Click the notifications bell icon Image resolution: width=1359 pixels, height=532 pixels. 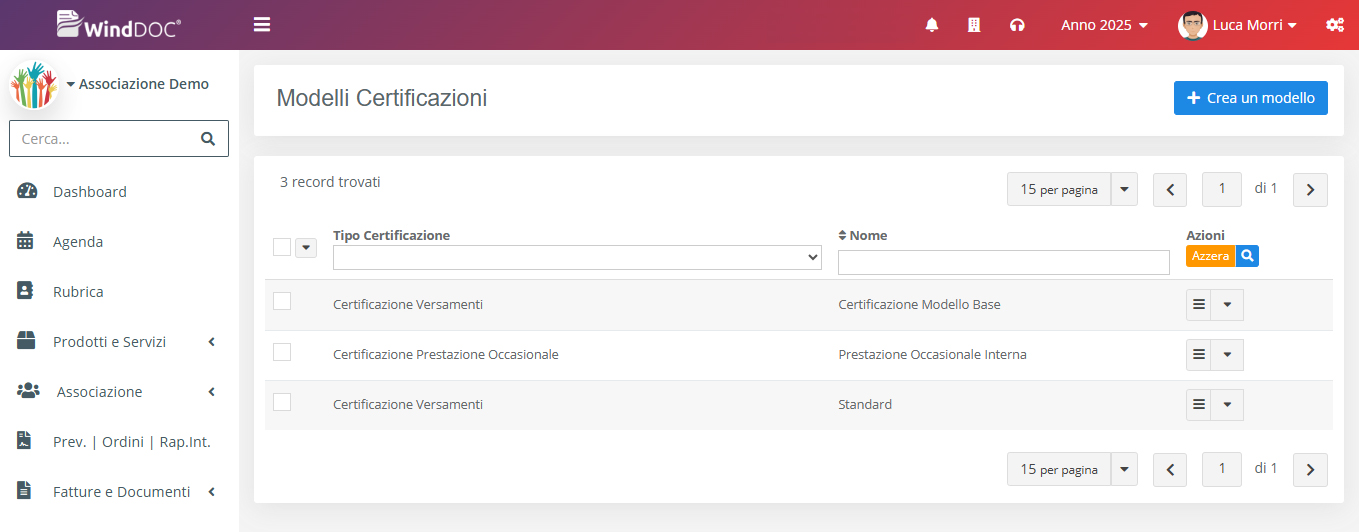point(932,25)
